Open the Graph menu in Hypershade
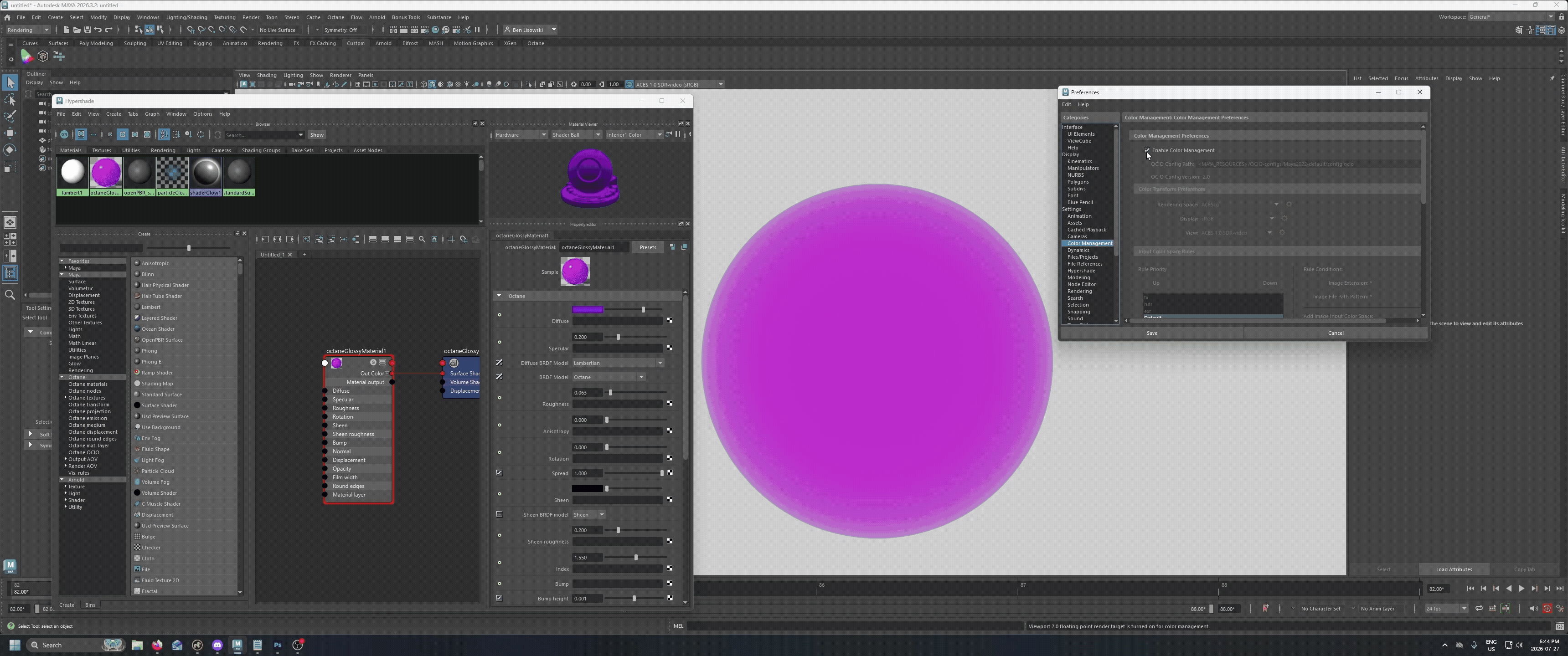This screenshot has height=656, width=1568. coord(152,114)
